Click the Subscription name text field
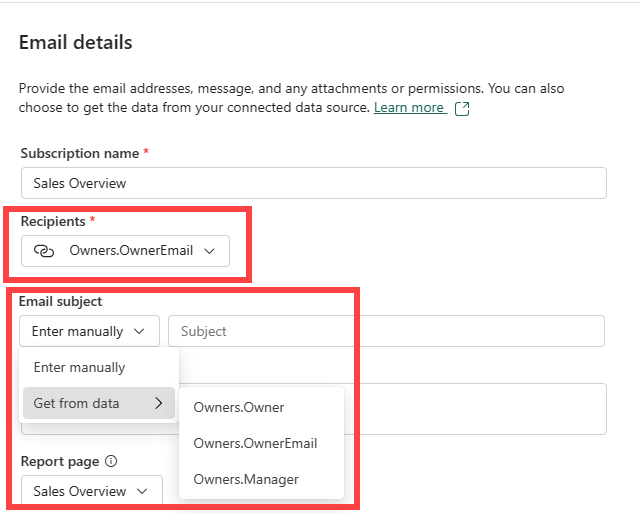640x514 pixels. [x=314, y=183]
